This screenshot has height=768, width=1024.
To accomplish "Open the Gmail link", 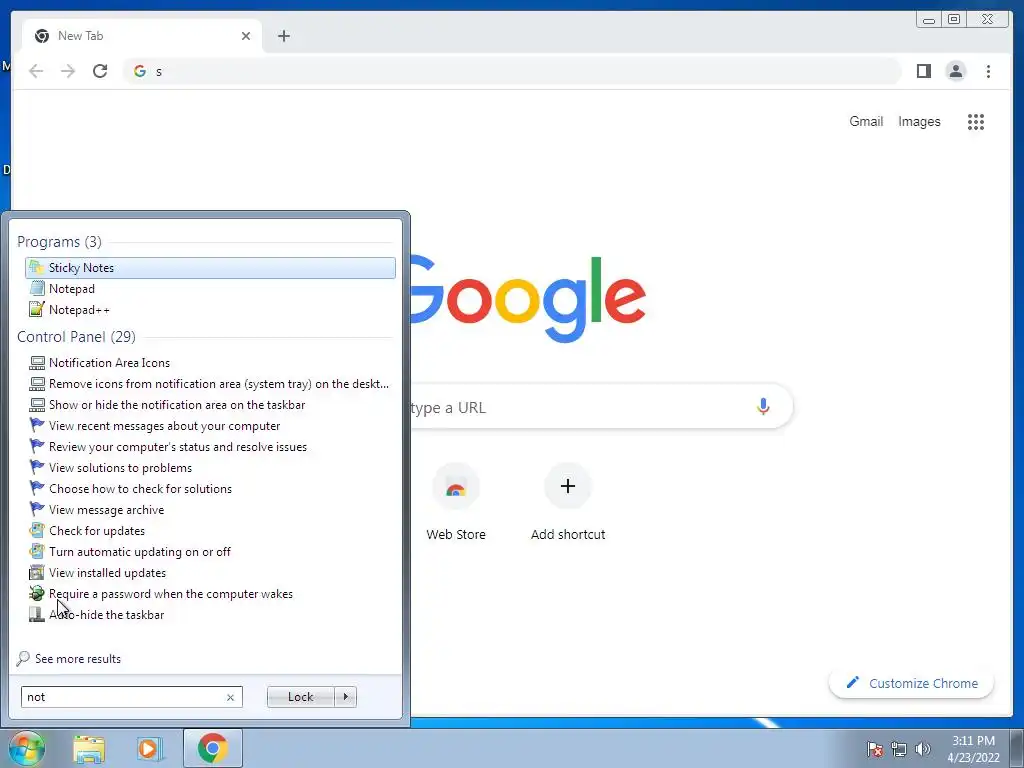I will [866, 121].
